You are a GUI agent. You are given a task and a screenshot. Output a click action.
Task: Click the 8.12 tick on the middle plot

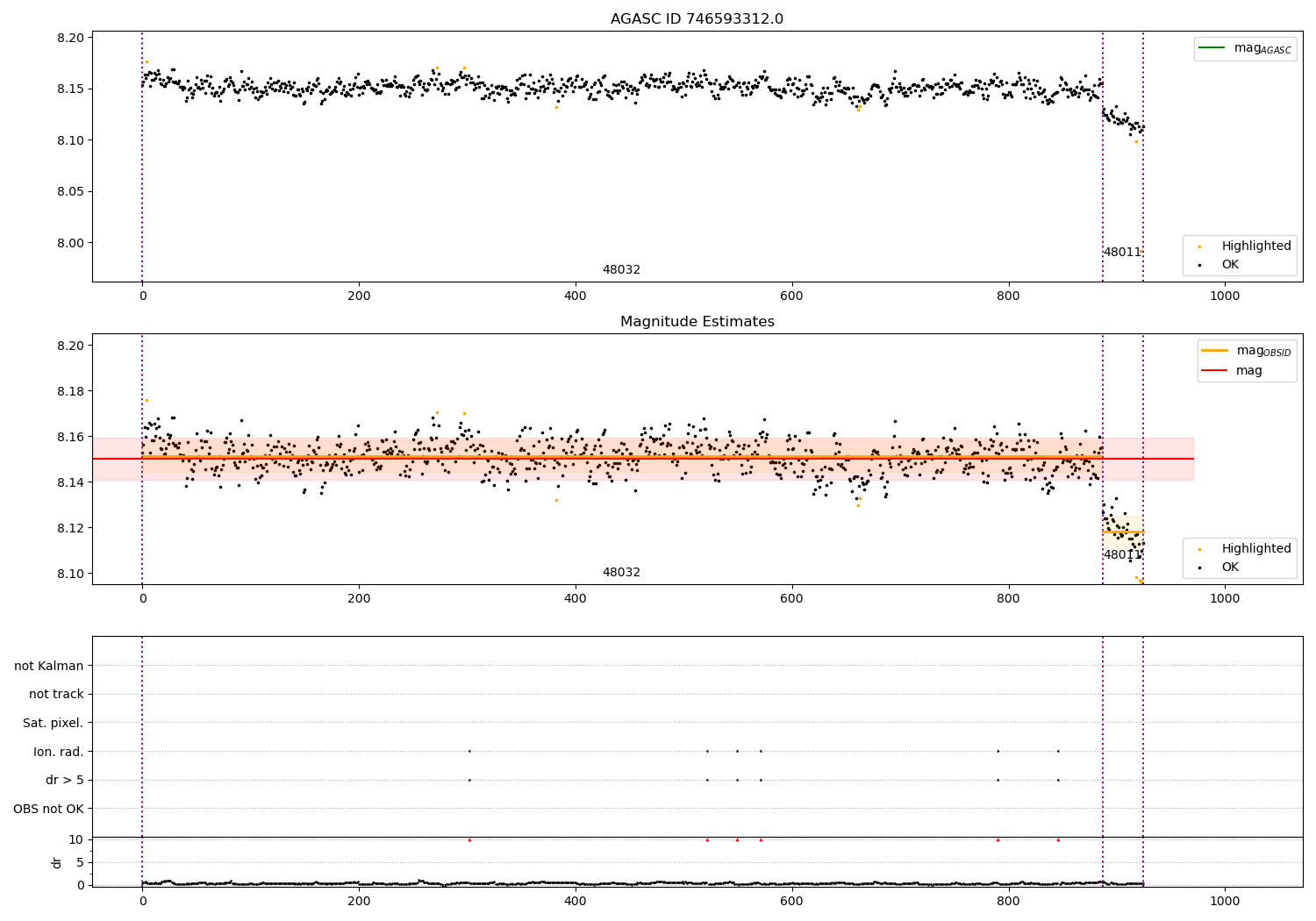70,529
